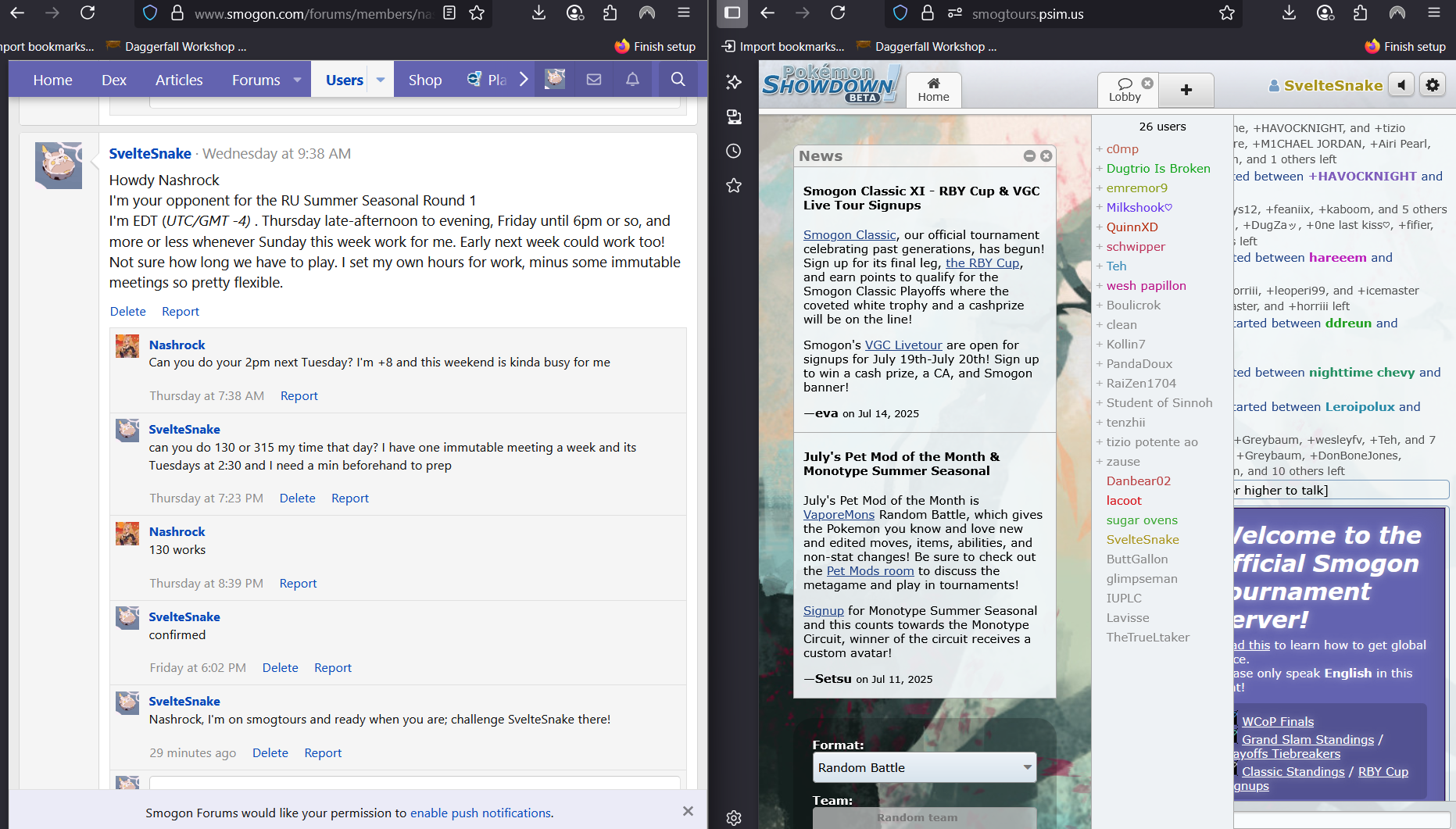Open Smogon Home nav item
The width and height of the screenshot is (1456, 829).
pyautogui.click(x=52, y=80)
